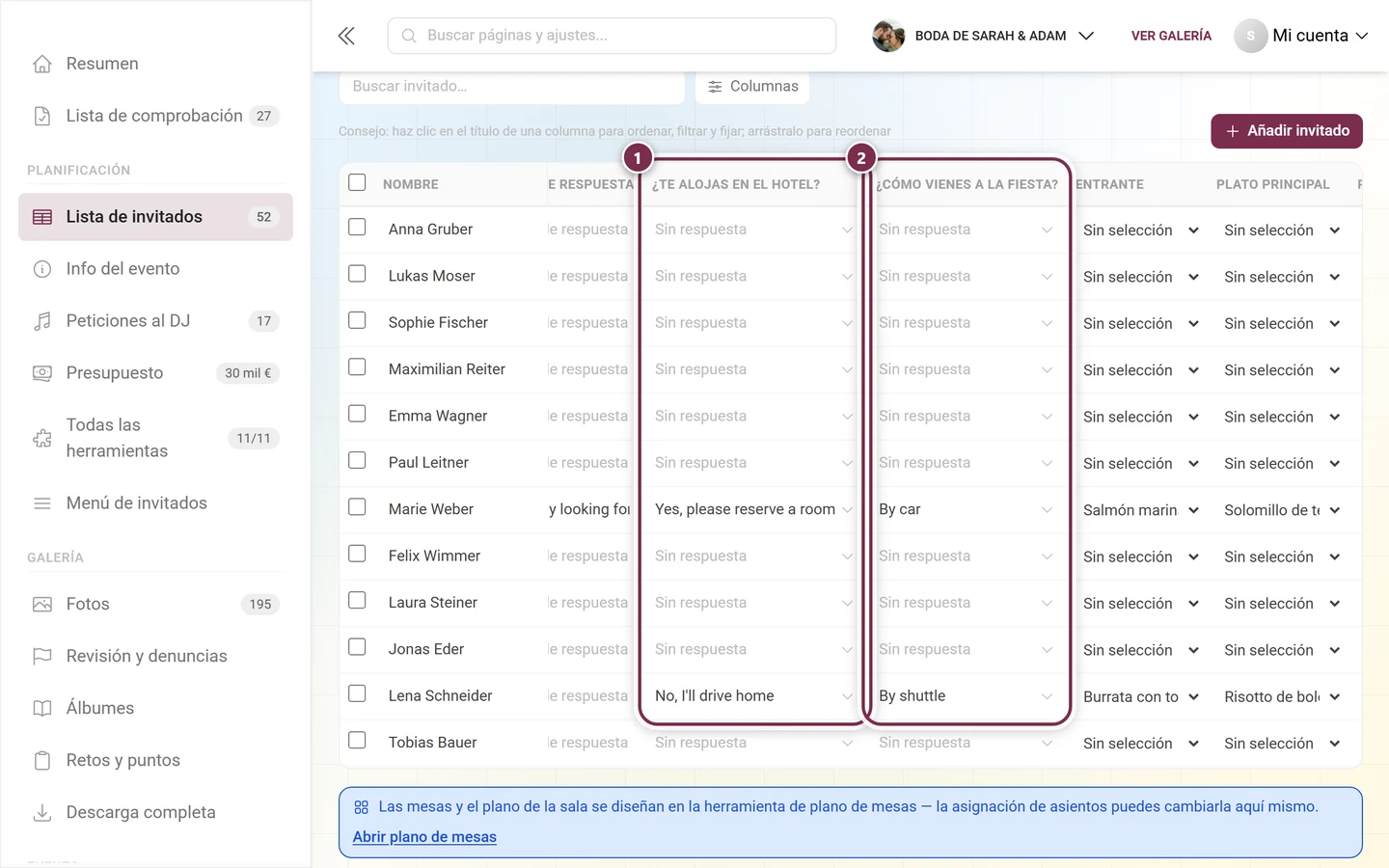
Task: Open Lena Schneider's 'Risotto' plato principal dropdown
Action: coord(1282,697)
